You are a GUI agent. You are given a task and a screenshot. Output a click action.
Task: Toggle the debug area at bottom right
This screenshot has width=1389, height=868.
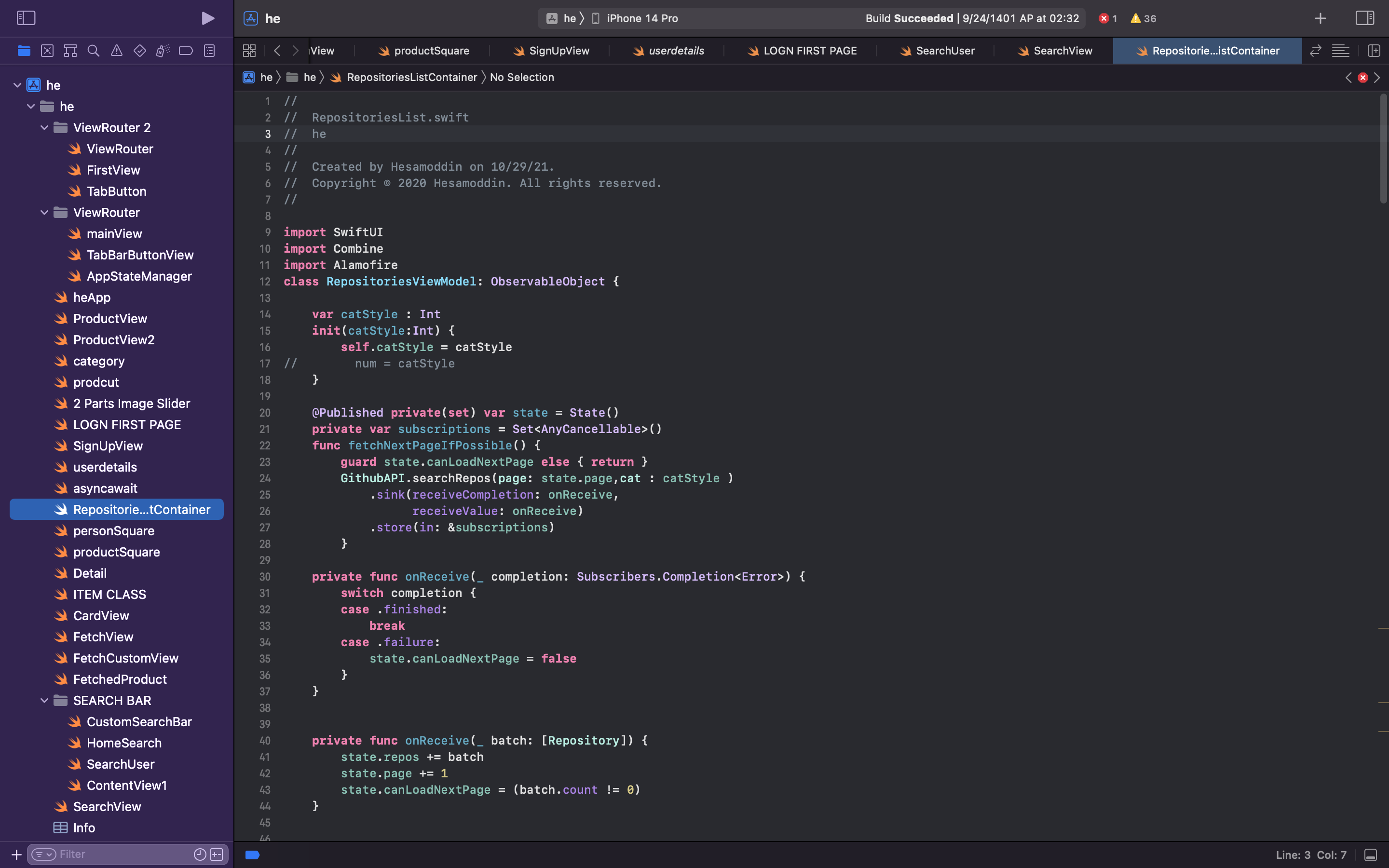pyautogui.click(x=1370, y=855)
